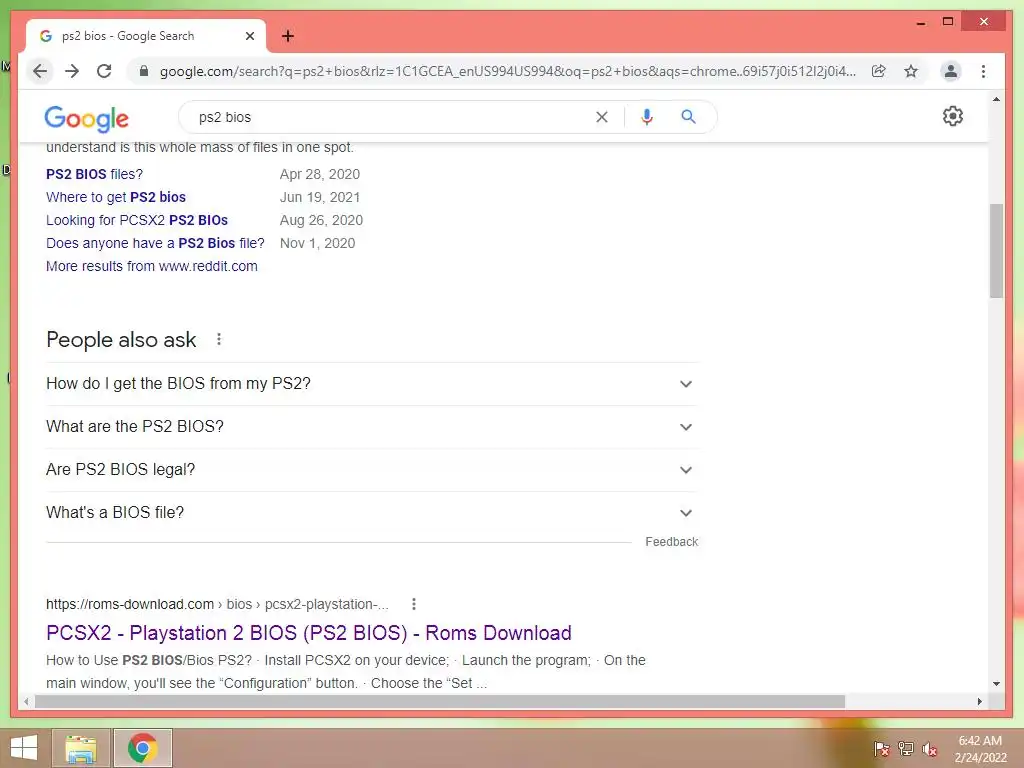This screenshot has width=1024, height=768.
Task: Go to the Google logo homepage
Action: (x=86, y=118)
